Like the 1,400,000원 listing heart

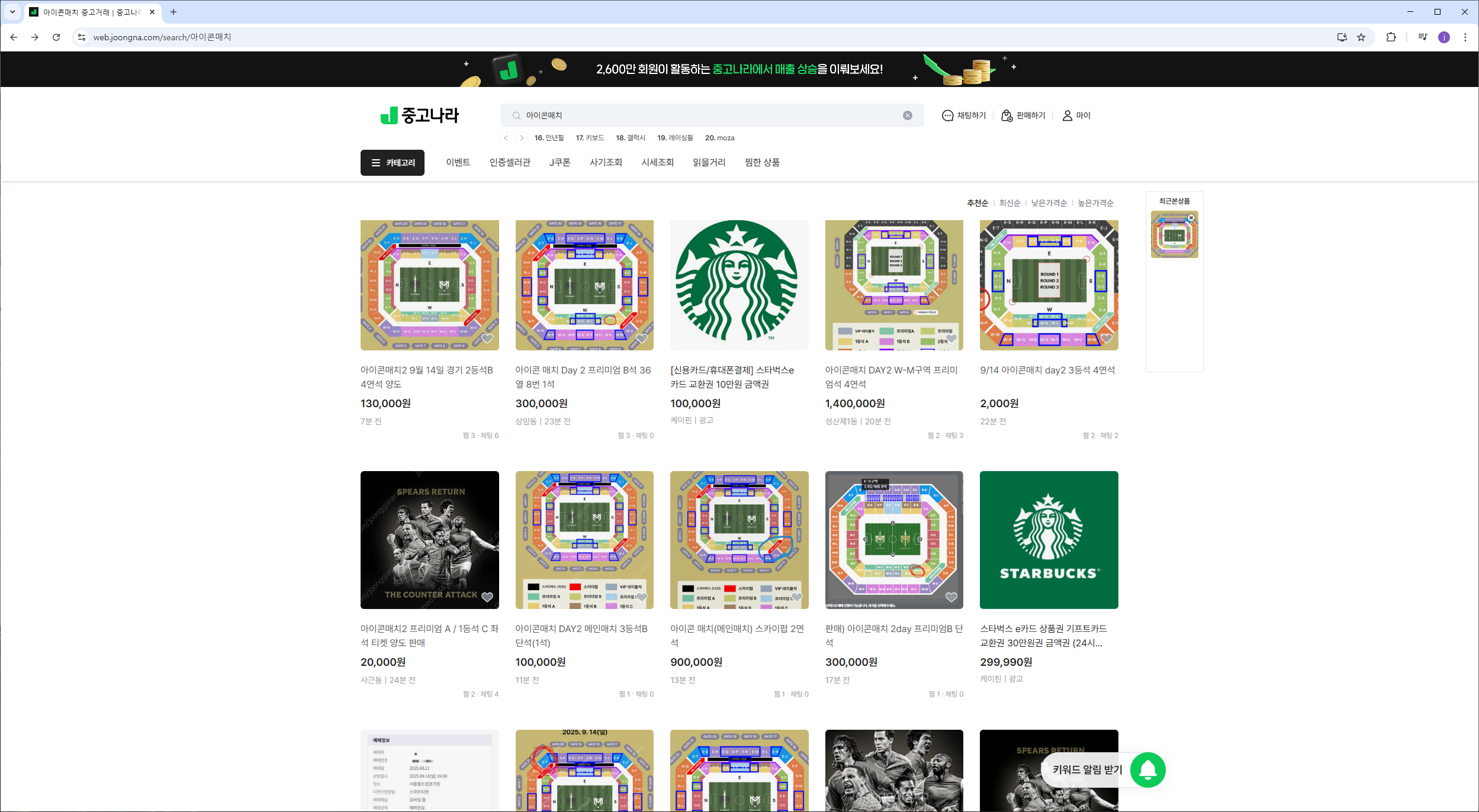(951, 339)
